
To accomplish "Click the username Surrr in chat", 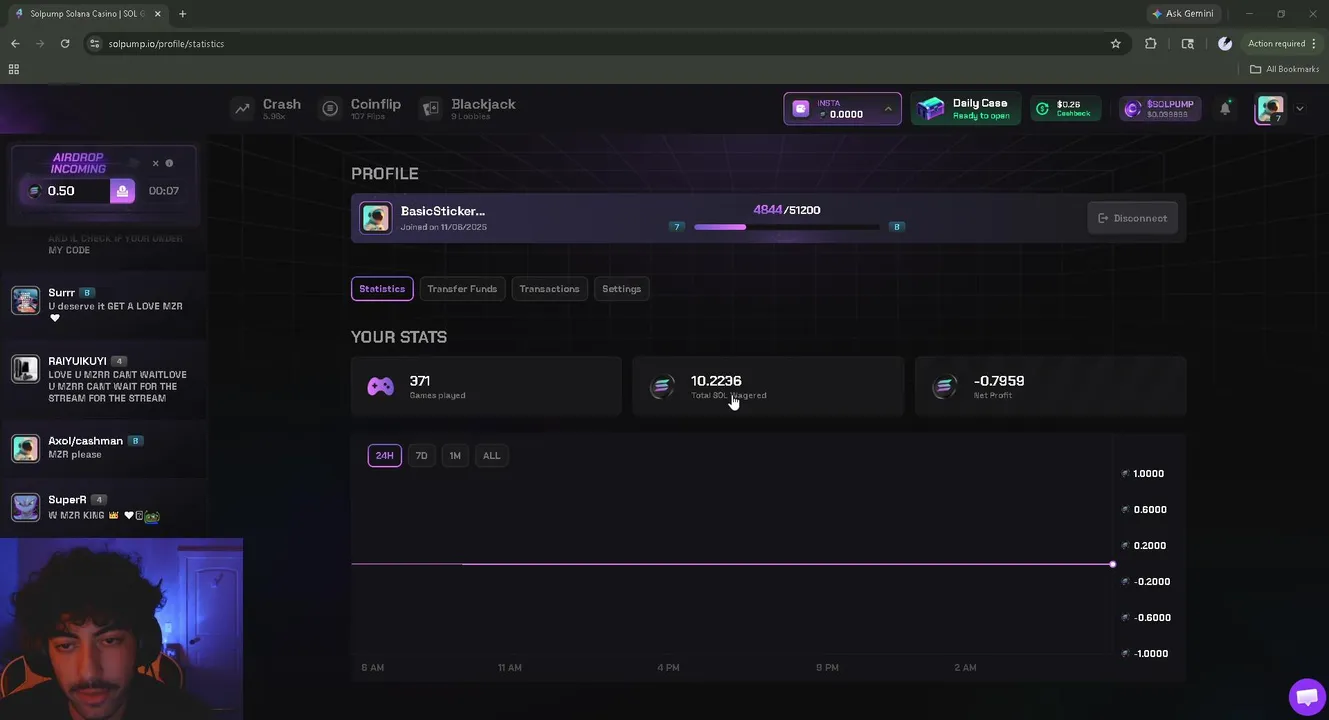I will 61,292.
